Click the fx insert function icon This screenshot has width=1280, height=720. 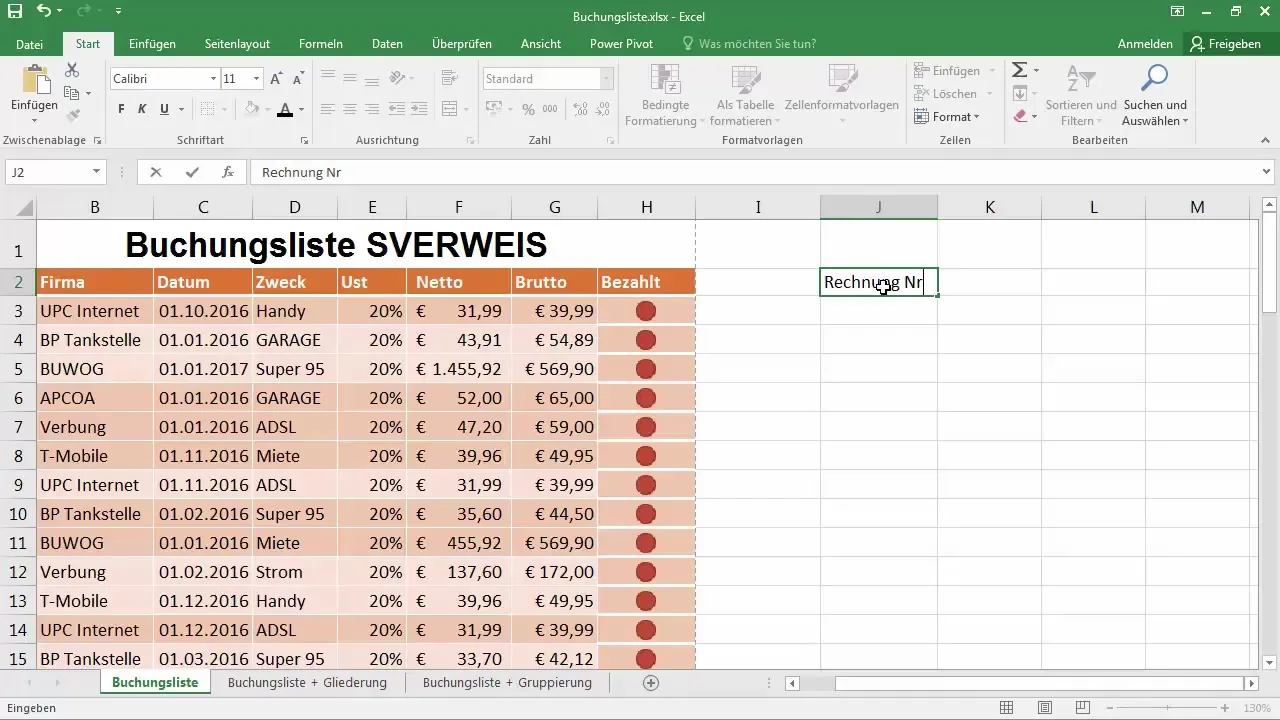tap(228, 172)
